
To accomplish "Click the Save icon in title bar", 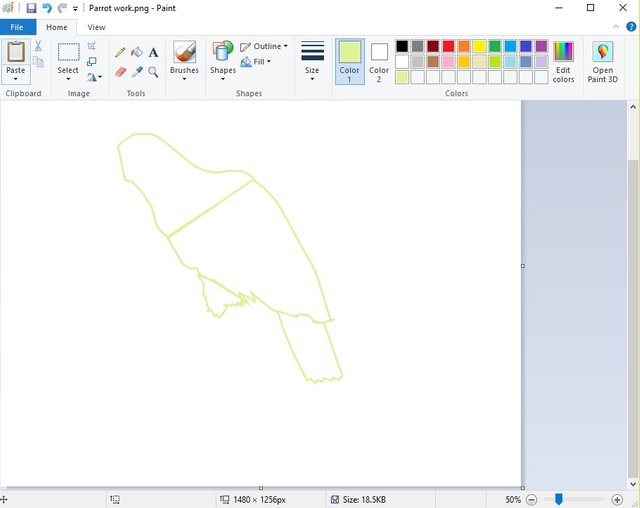I will (31, 8).
